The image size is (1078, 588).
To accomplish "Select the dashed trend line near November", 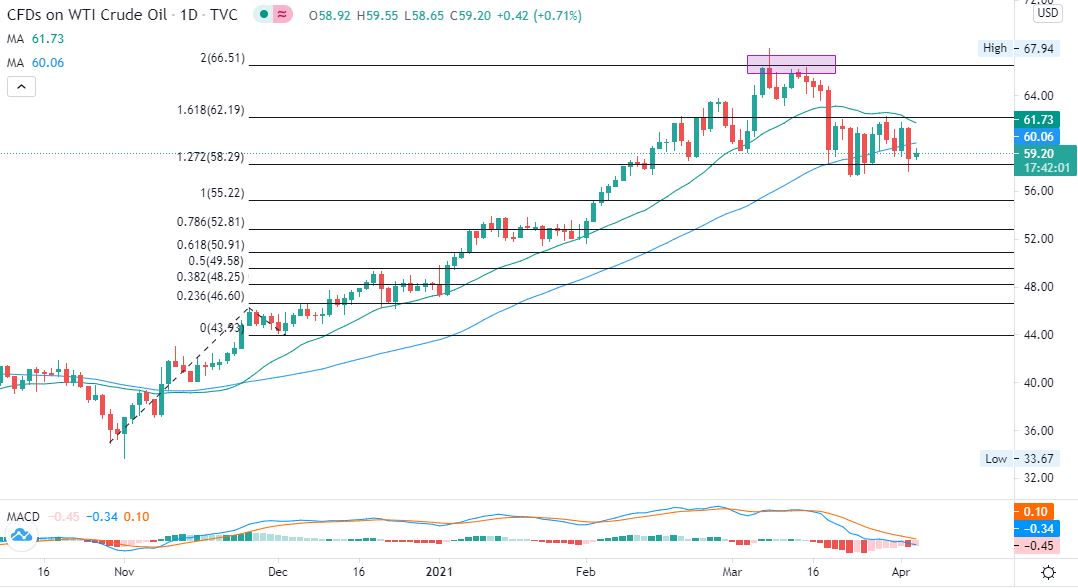I will (x=180, y=375).
